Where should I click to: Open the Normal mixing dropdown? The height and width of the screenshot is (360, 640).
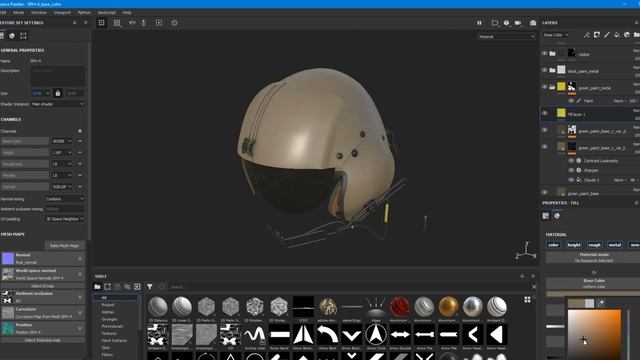[x=64, y=199]
